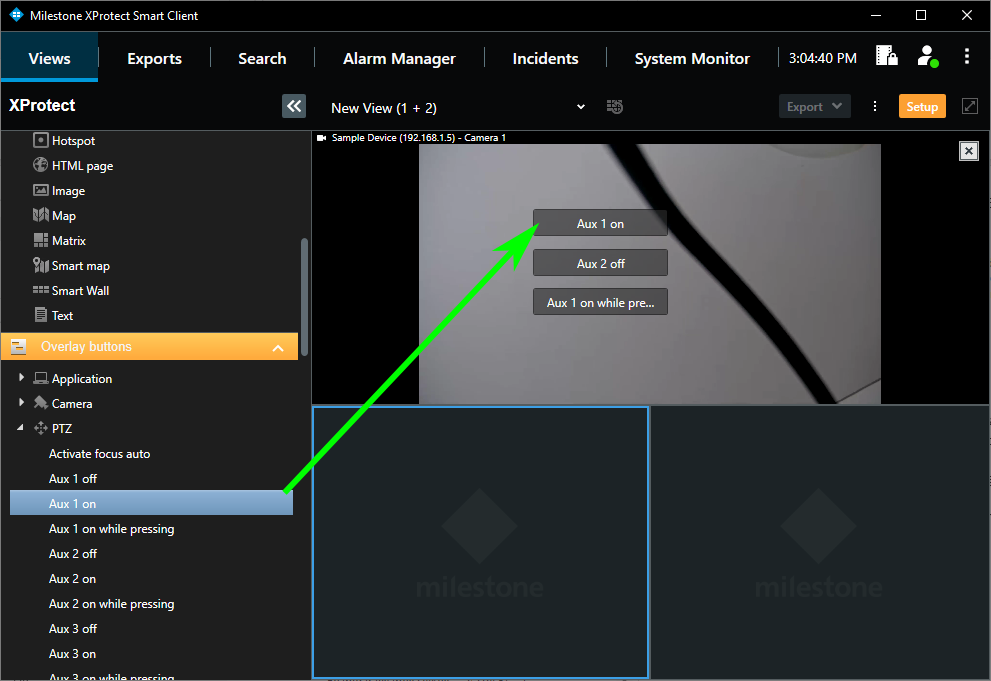The height and width of the screenshot is (681, 991).
Task: Click the Aux 2 off overlay button
Action: 600,262
